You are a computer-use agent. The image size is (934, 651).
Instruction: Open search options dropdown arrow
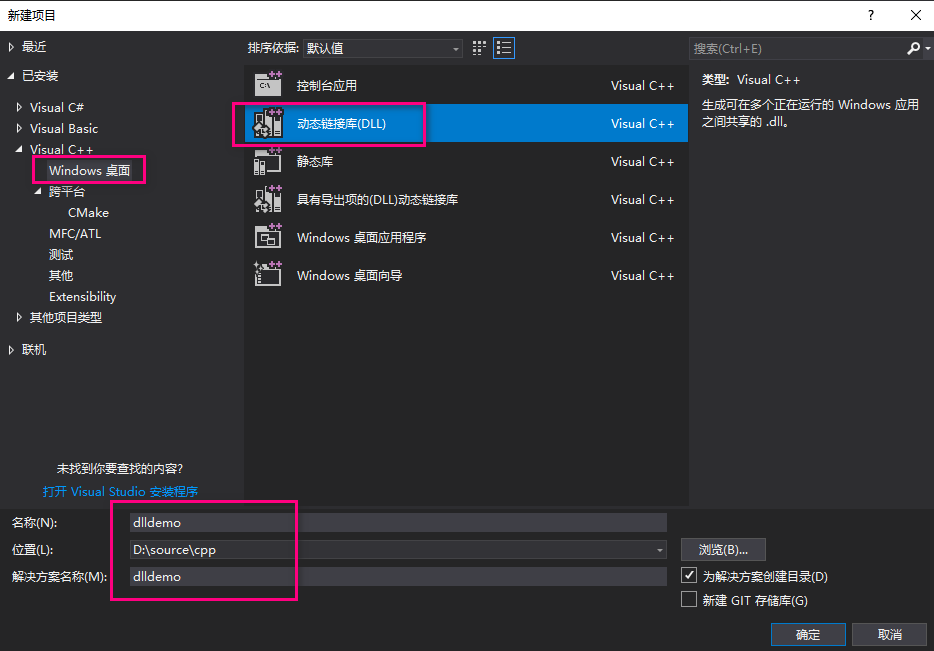[x=927, y=48]
